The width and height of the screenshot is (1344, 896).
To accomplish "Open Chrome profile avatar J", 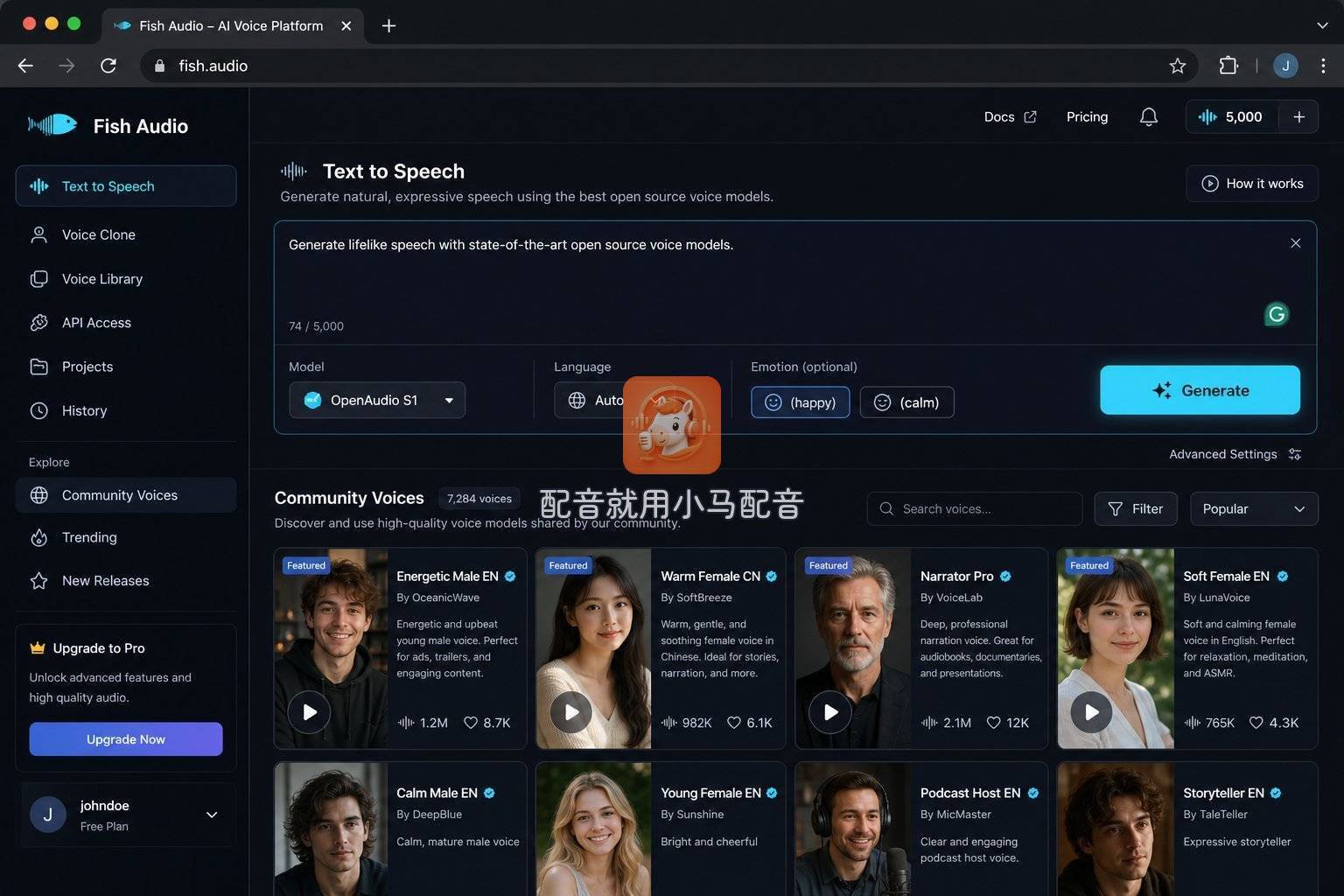I will click(x=1285, y=66).
